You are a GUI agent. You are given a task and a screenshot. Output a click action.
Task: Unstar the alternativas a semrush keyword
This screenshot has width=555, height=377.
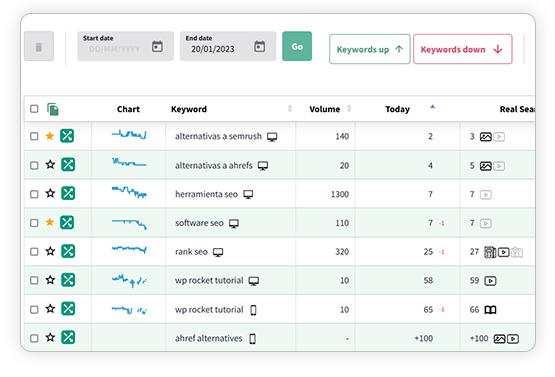(x=50, y=136)
